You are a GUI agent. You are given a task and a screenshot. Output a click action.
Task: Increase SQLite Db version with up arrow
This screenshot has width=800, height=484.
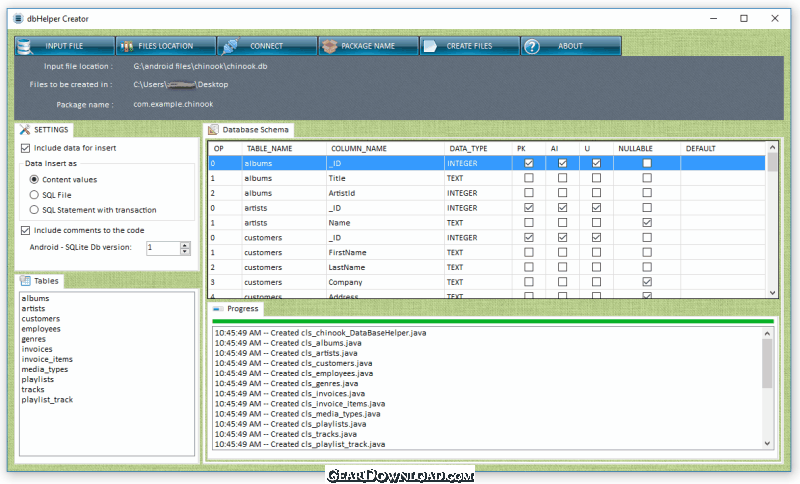point(185,245)
